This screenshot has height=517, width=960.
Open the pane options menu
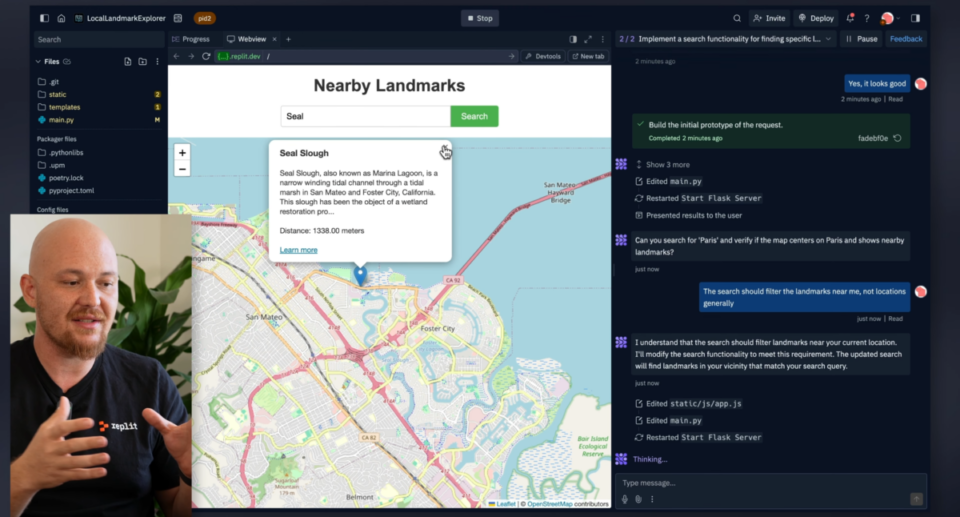click(602, 39)
